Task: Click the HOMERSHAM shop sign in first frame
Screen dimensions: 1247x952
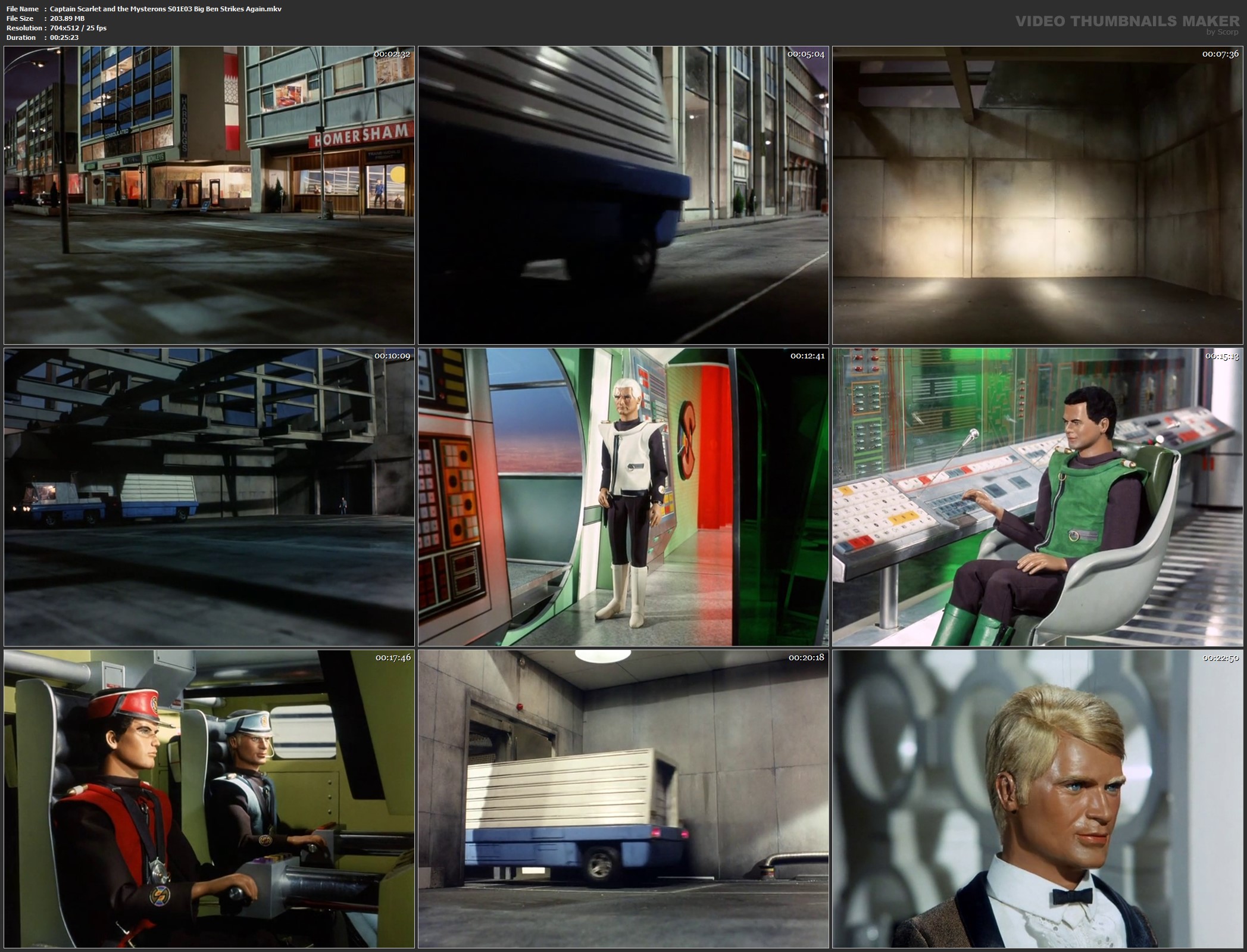Action: 361,137
